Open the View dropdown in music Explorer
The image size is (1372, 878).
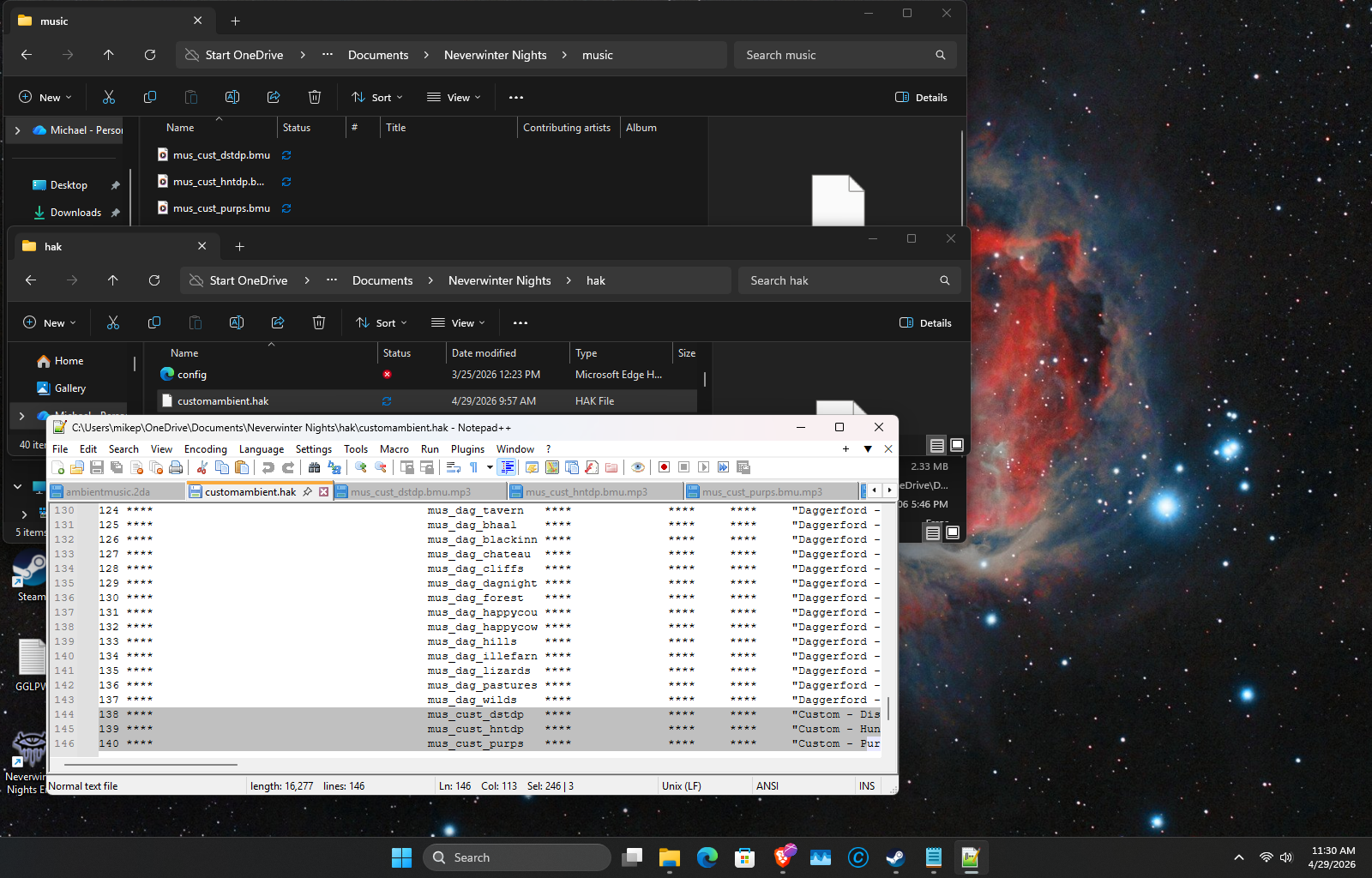point(454,97)
